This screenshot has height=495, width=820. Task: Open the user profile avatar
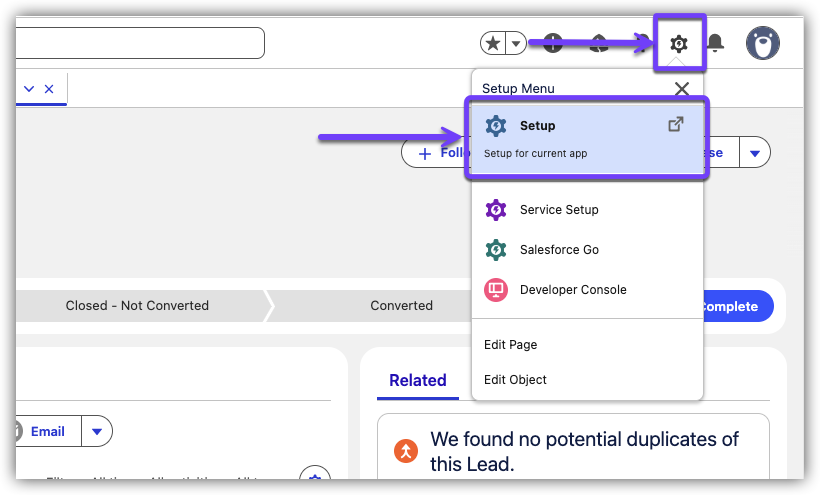pos(763,43)
